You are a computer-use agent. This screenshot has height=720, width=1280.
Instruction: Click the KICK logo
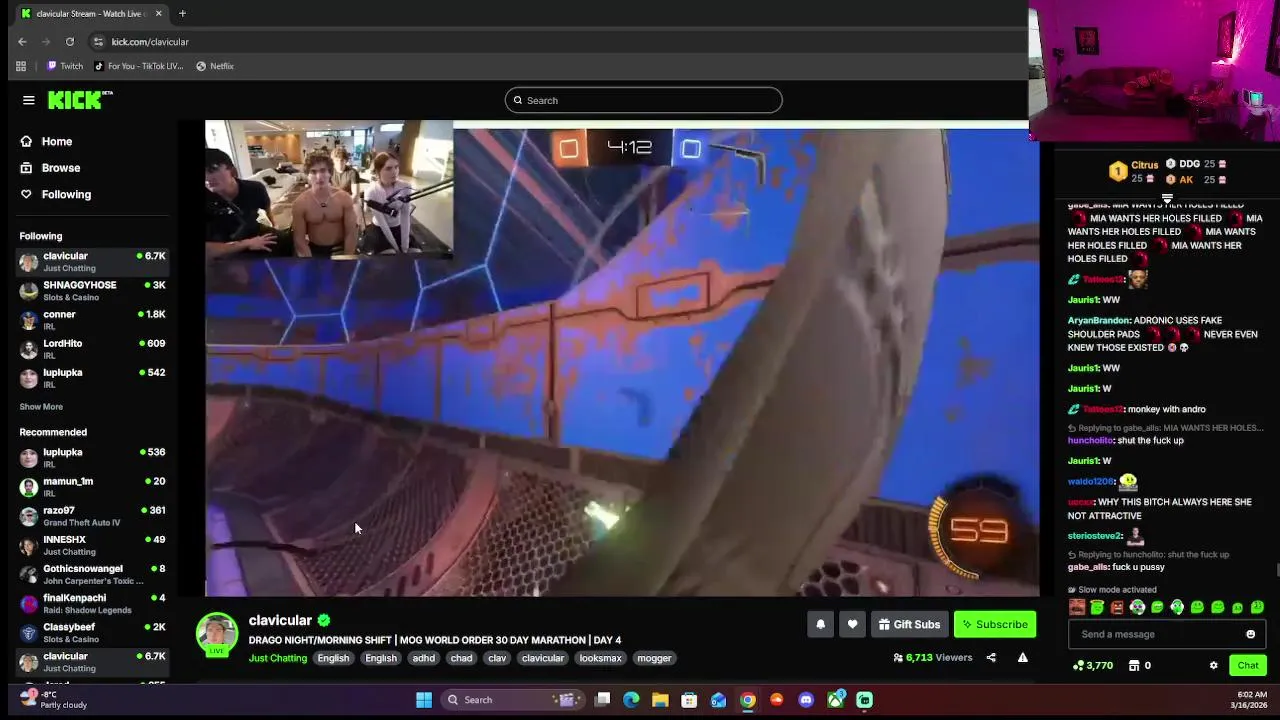click(80, 100)
